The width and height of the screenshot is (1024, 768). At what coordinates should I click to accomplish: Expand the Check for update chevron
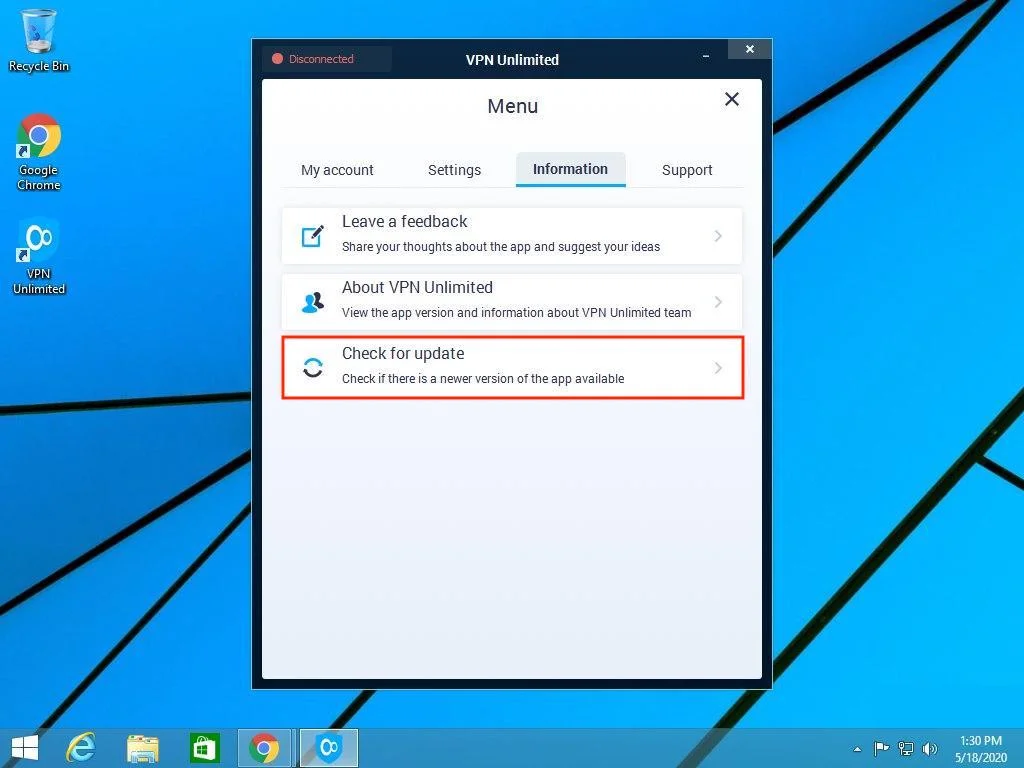coord(718,368)
